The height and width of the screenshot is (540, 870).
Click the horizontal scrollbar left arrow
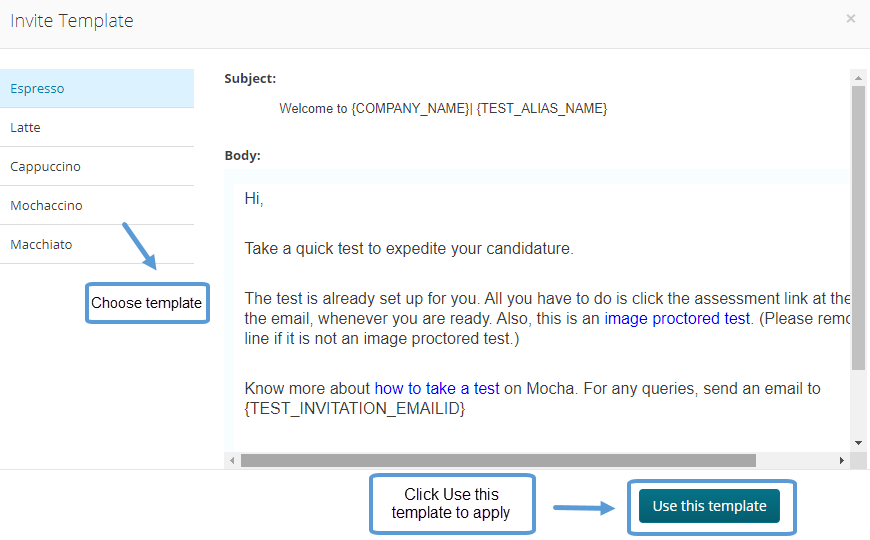[232, 461]
